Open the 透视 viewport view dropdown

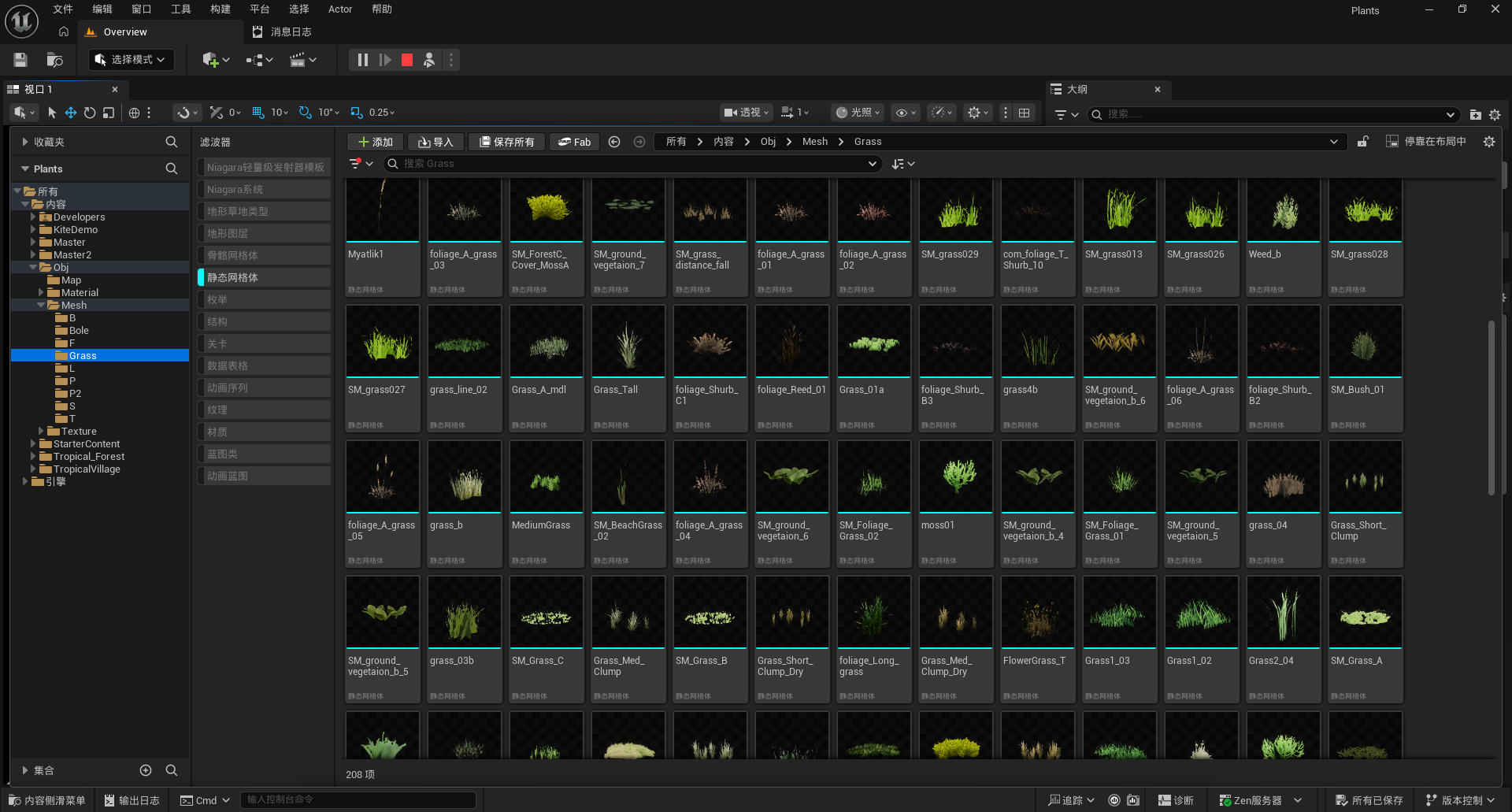[747, 113]
